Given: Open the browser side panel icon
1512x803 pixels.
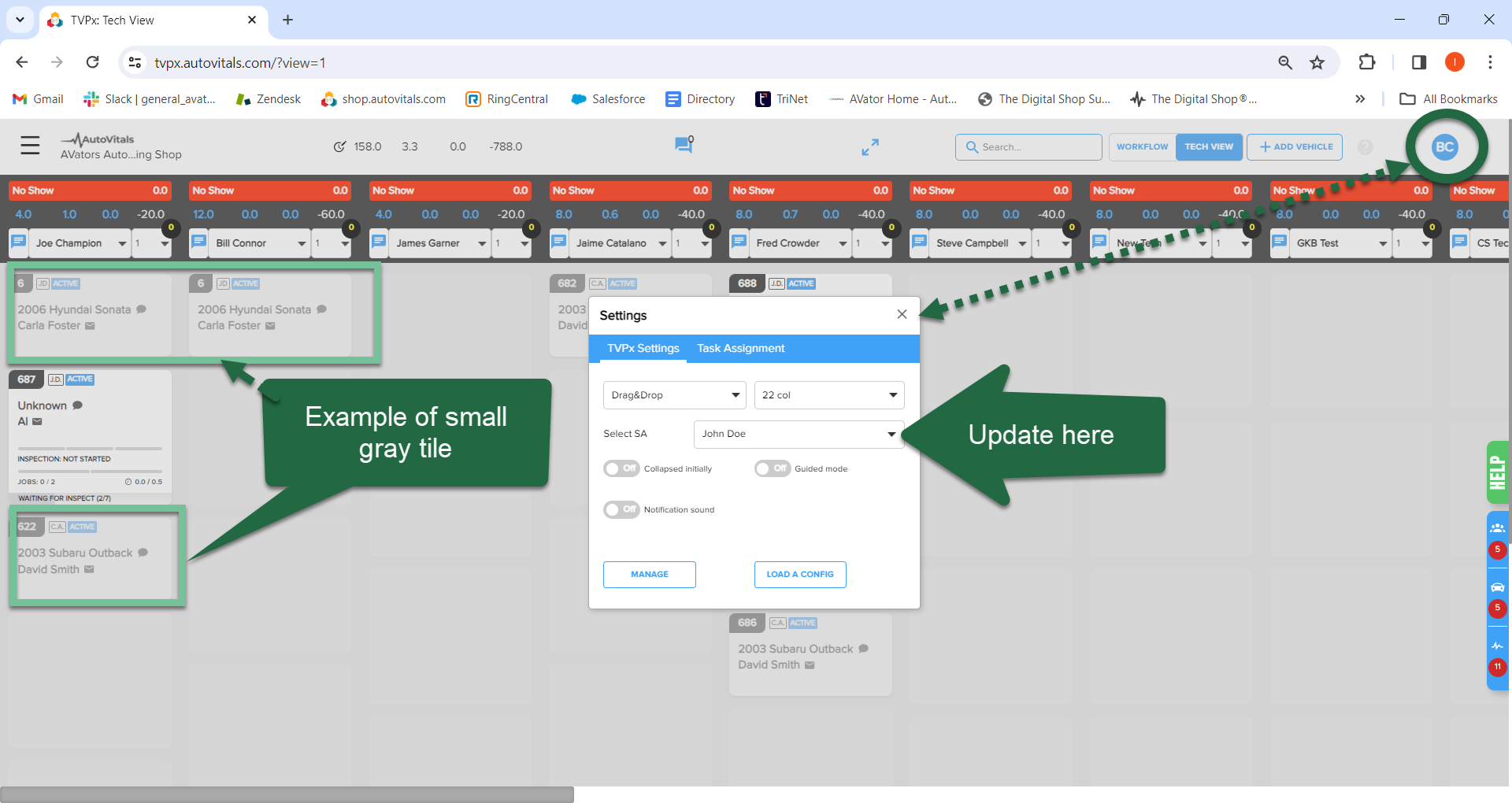Looking at the screenshot, I should [x=1419, y=62].
